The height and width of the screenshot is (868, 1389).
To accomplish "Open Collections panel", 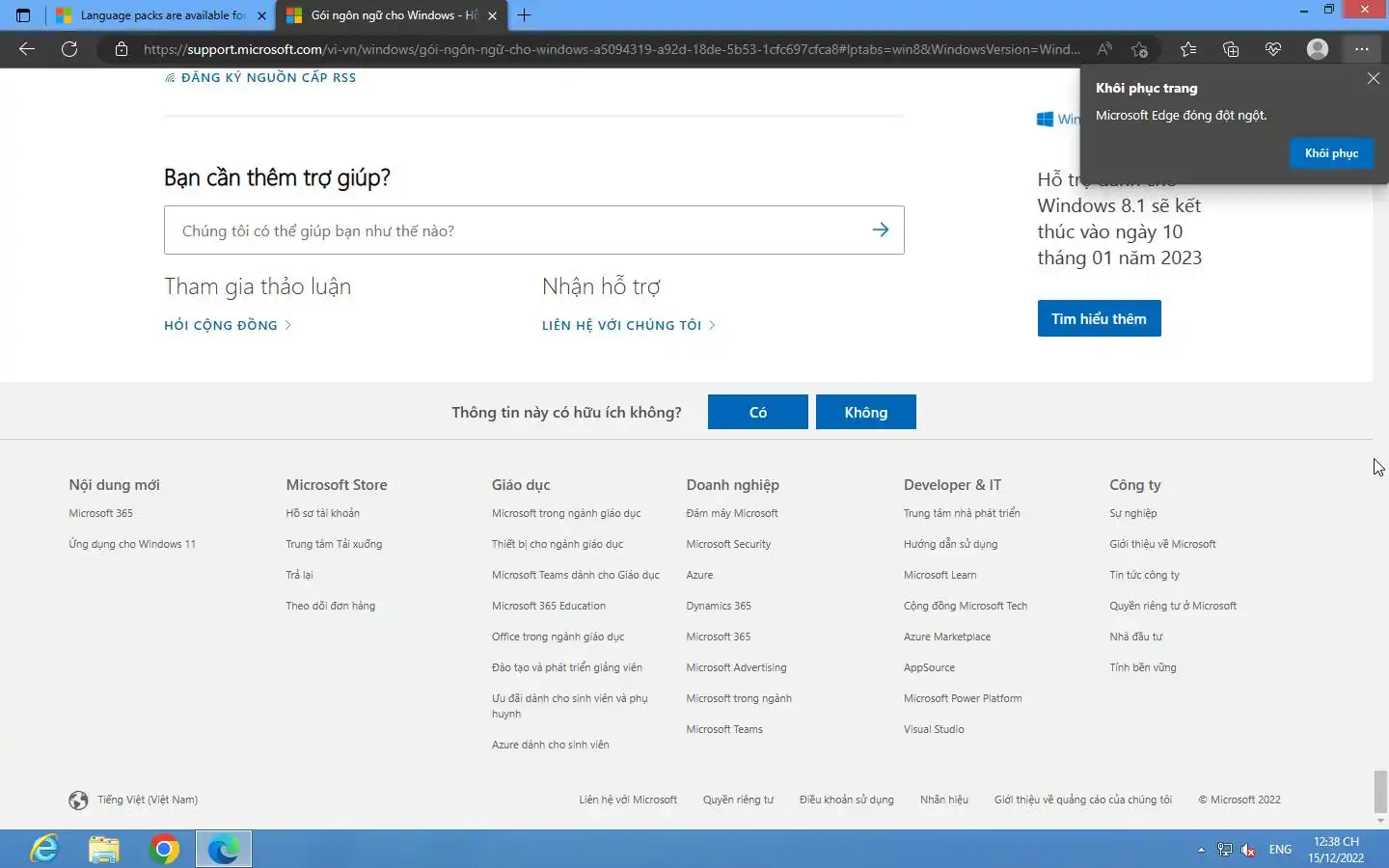I will pos(1231,49).
